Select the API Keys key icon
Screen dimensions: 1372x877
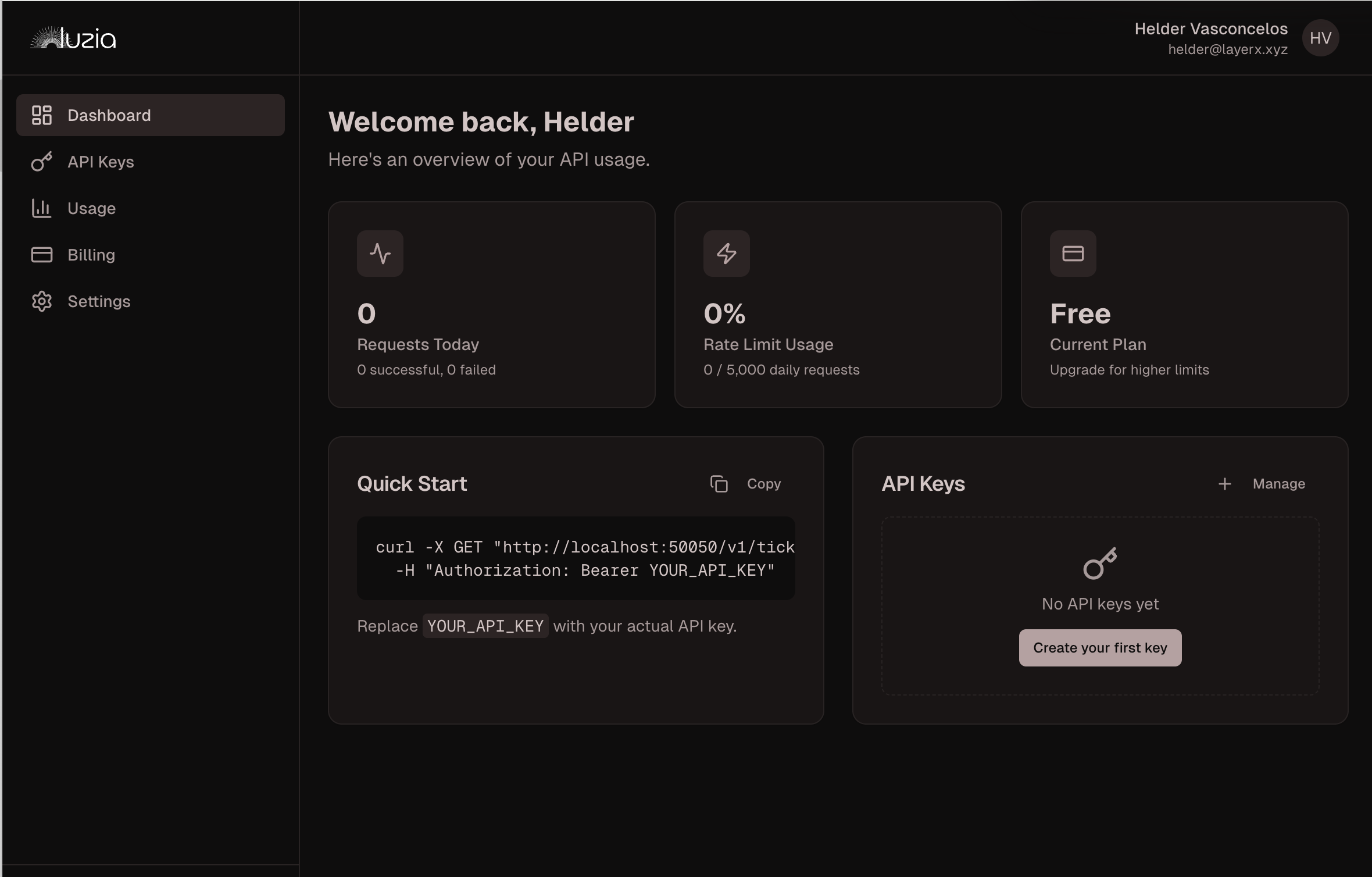(41, 162)
